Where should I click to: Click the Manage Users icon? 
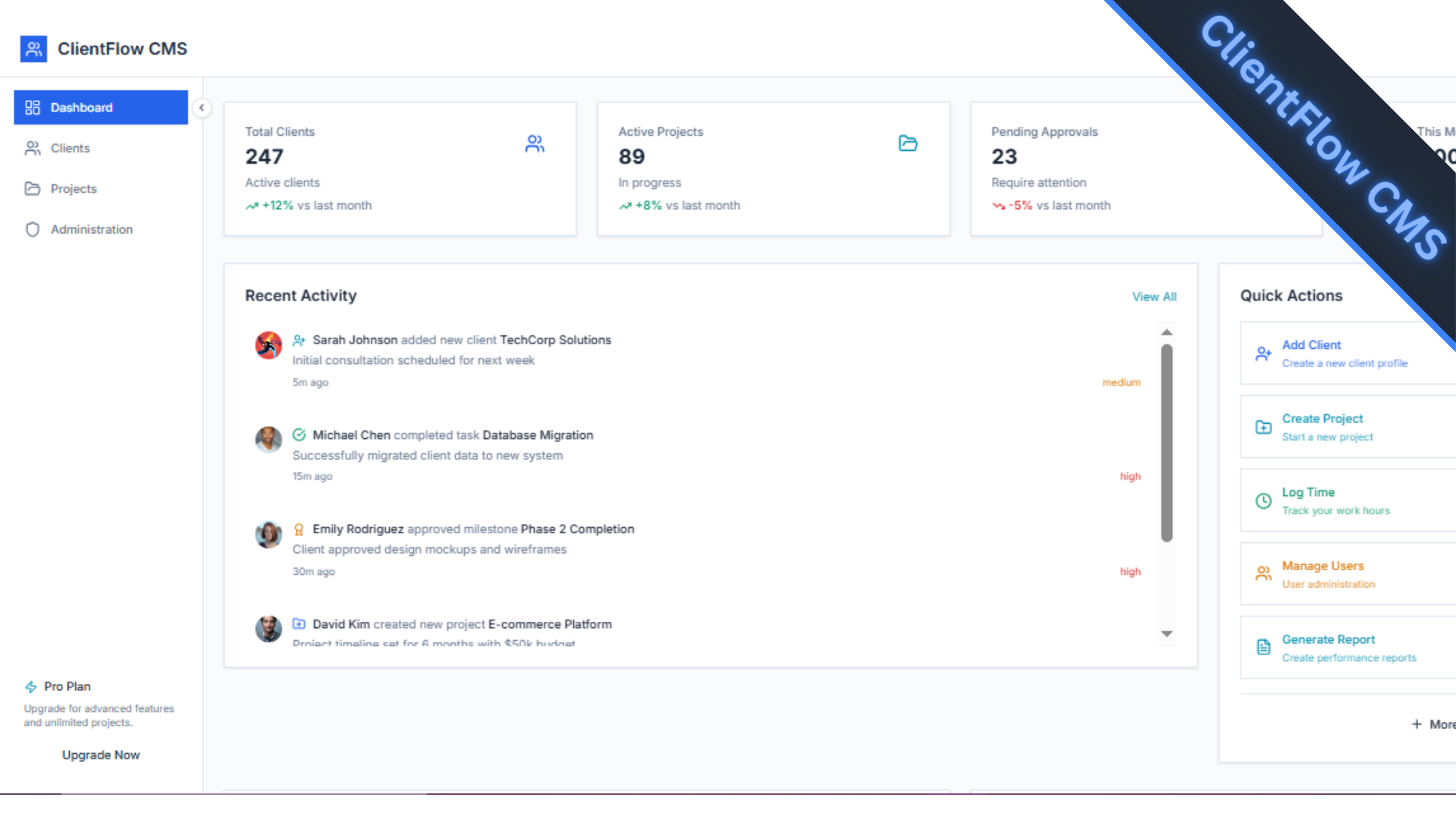click(x=1263, y=574)
